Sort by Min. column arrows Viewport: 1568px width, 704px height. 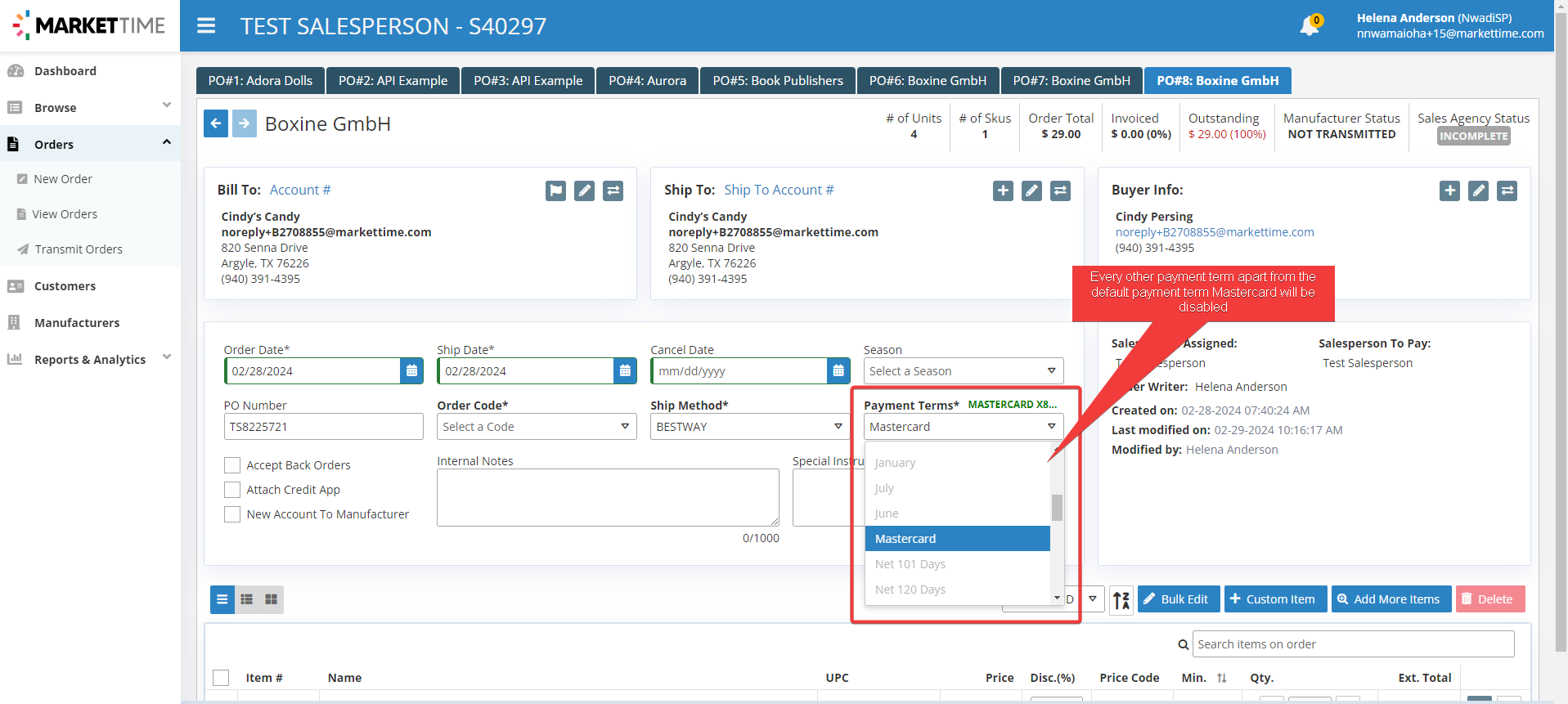[1221, 678]
